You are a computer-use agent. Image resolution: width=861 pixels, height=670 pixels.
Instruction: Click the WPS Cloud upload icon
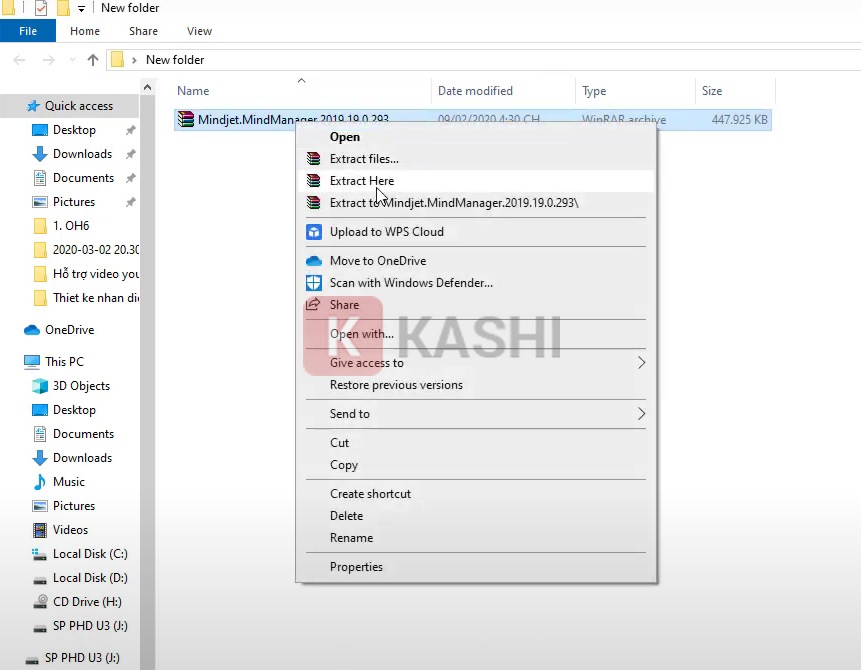[313, 232]
